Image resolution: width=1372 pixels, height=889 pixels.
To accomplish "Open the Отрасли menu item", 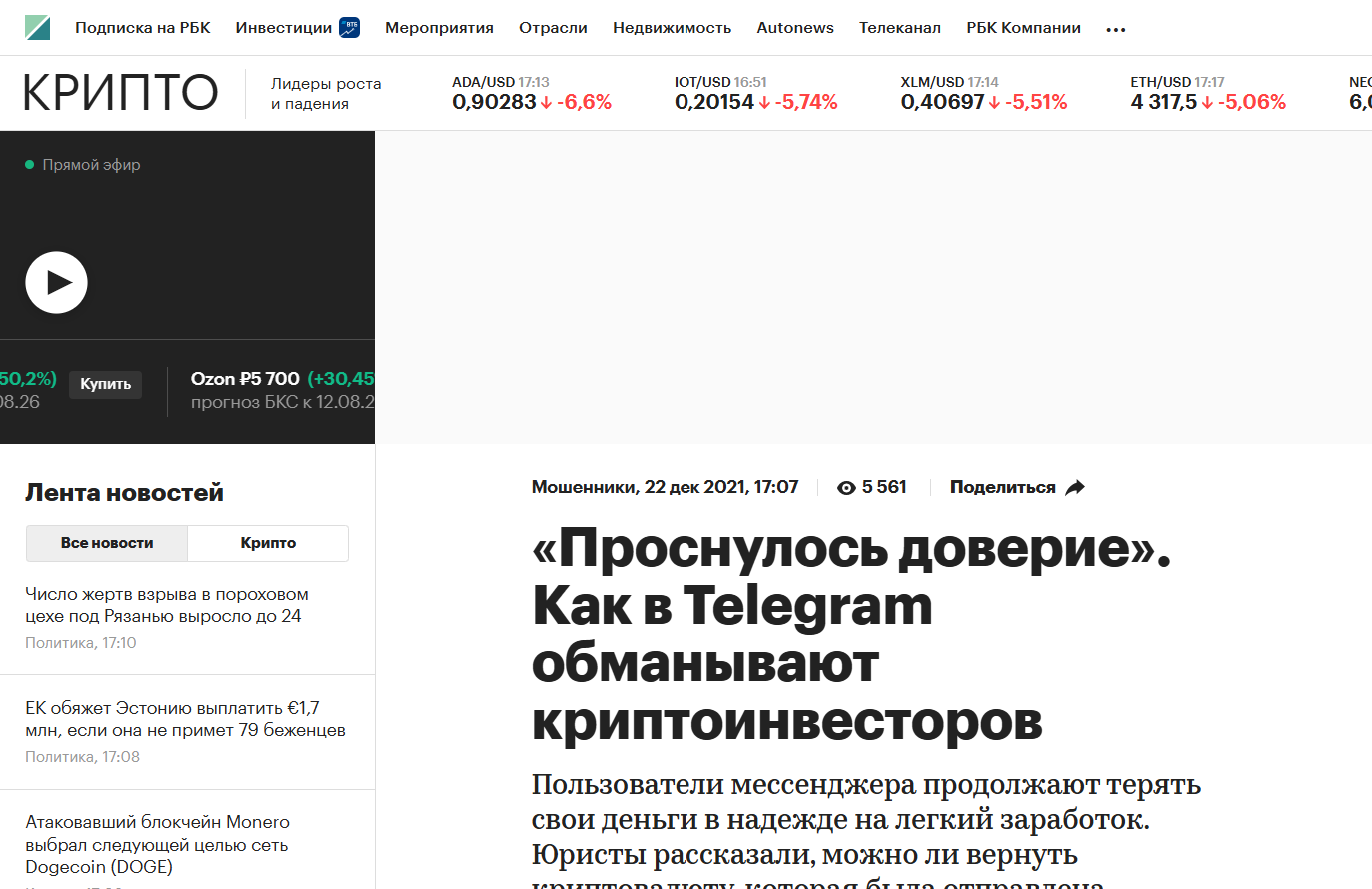I will (552, 28).
